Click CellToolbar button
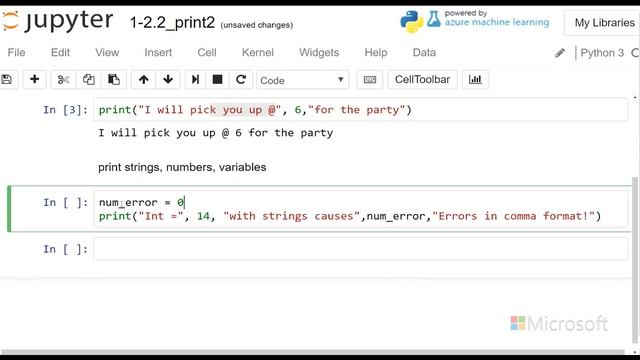 [422, 79]
